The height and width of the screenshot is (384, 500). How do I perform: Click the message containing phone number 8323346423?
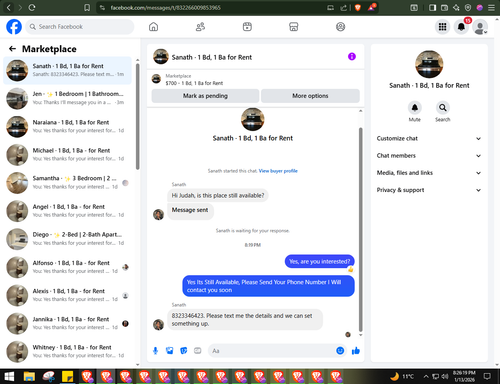245,319
